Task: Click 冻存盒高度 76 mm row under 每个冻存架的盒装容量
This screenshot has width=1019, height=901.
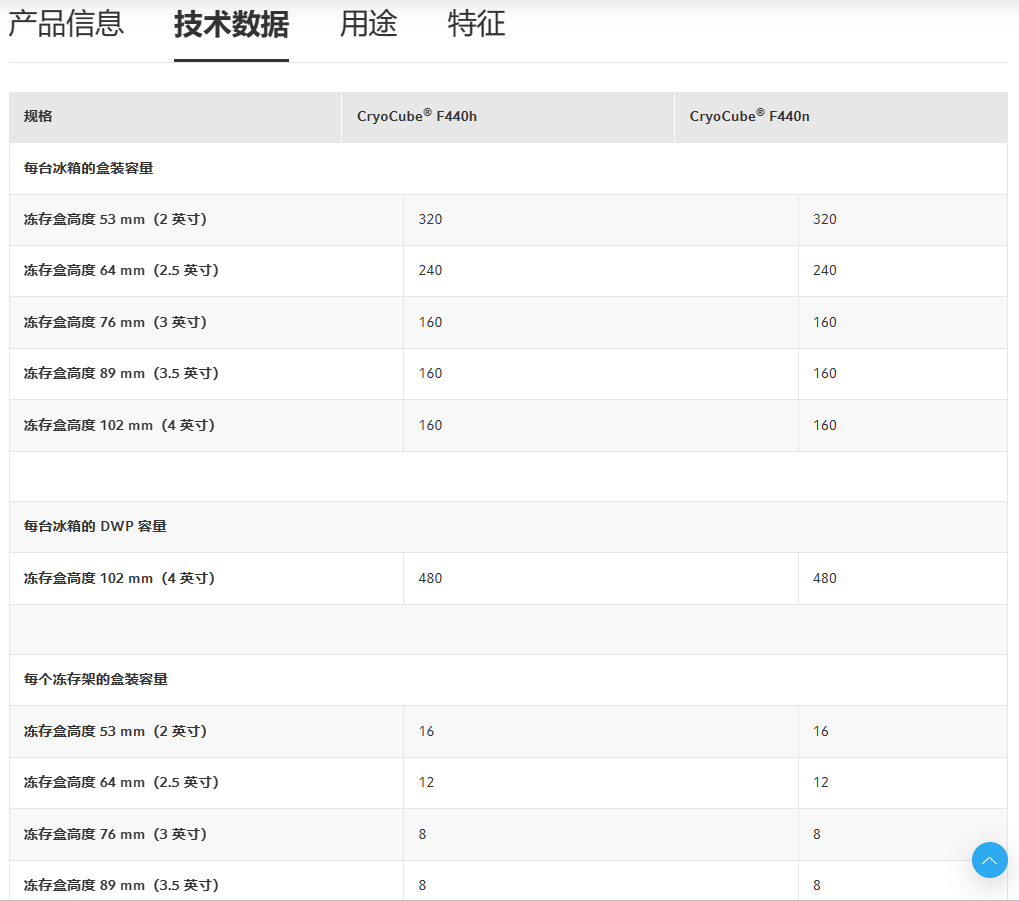Action: point(508,835)
